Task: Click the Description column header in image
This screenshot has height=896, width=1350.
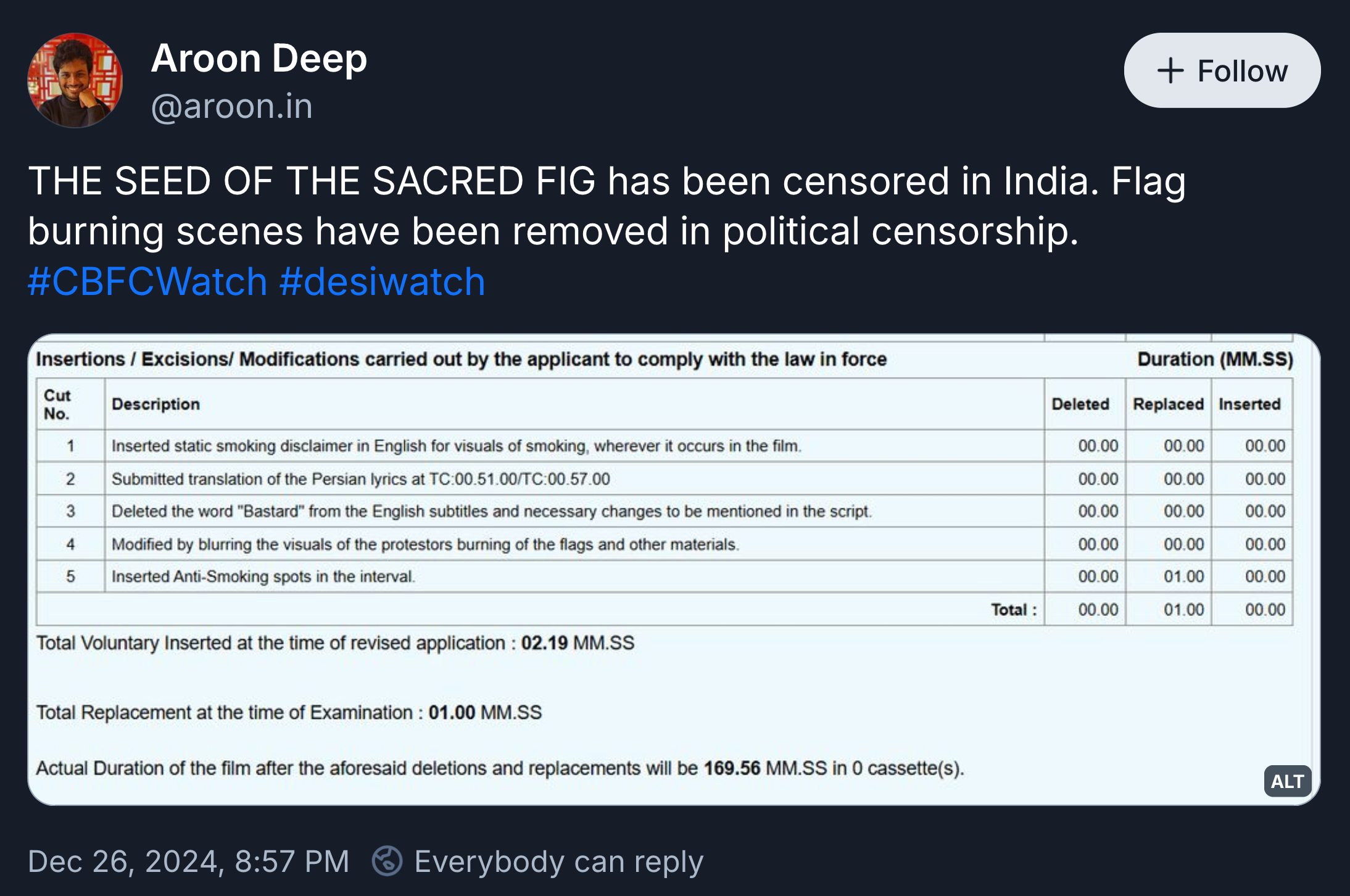Action: click(155, 404)
